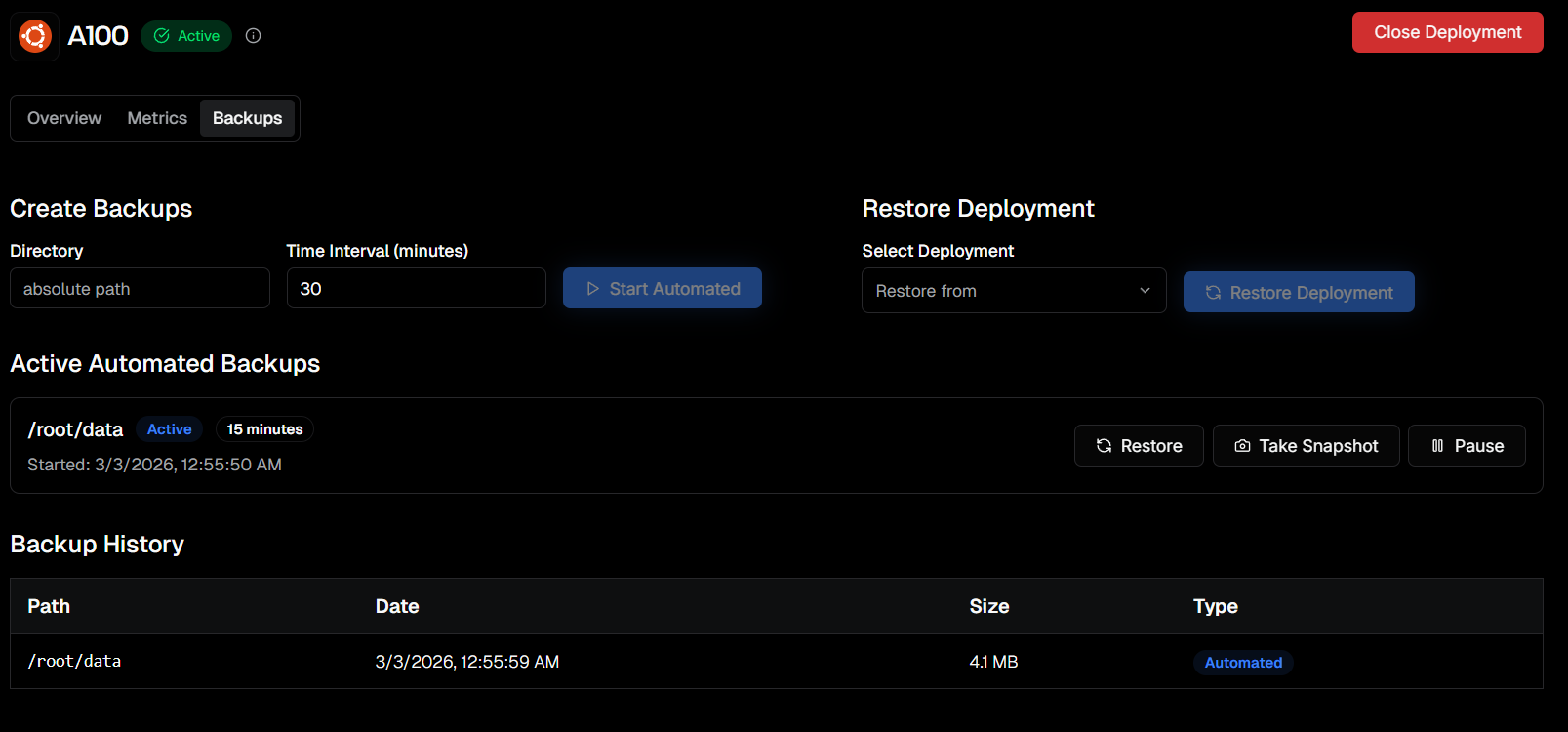1568x732 pixels.
Task: Open the Restore from dropdown
Action: [1013, 291]
